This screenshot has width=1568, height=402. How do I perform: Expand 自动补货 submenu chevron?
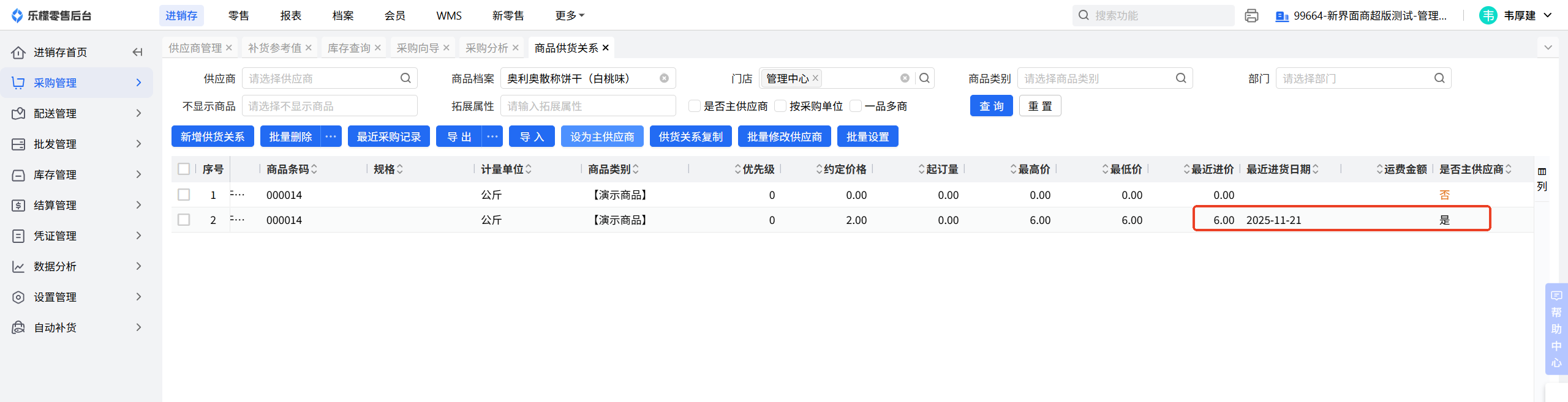pos(138,327)
